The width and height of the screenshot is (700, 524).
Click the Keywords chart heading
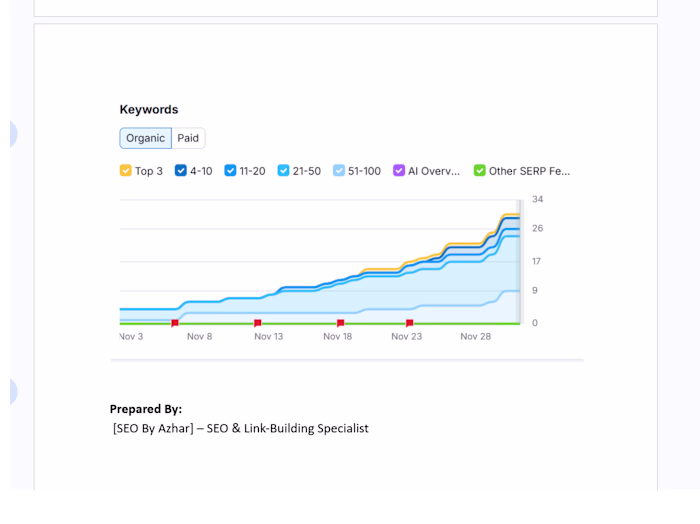pos(149,110)
